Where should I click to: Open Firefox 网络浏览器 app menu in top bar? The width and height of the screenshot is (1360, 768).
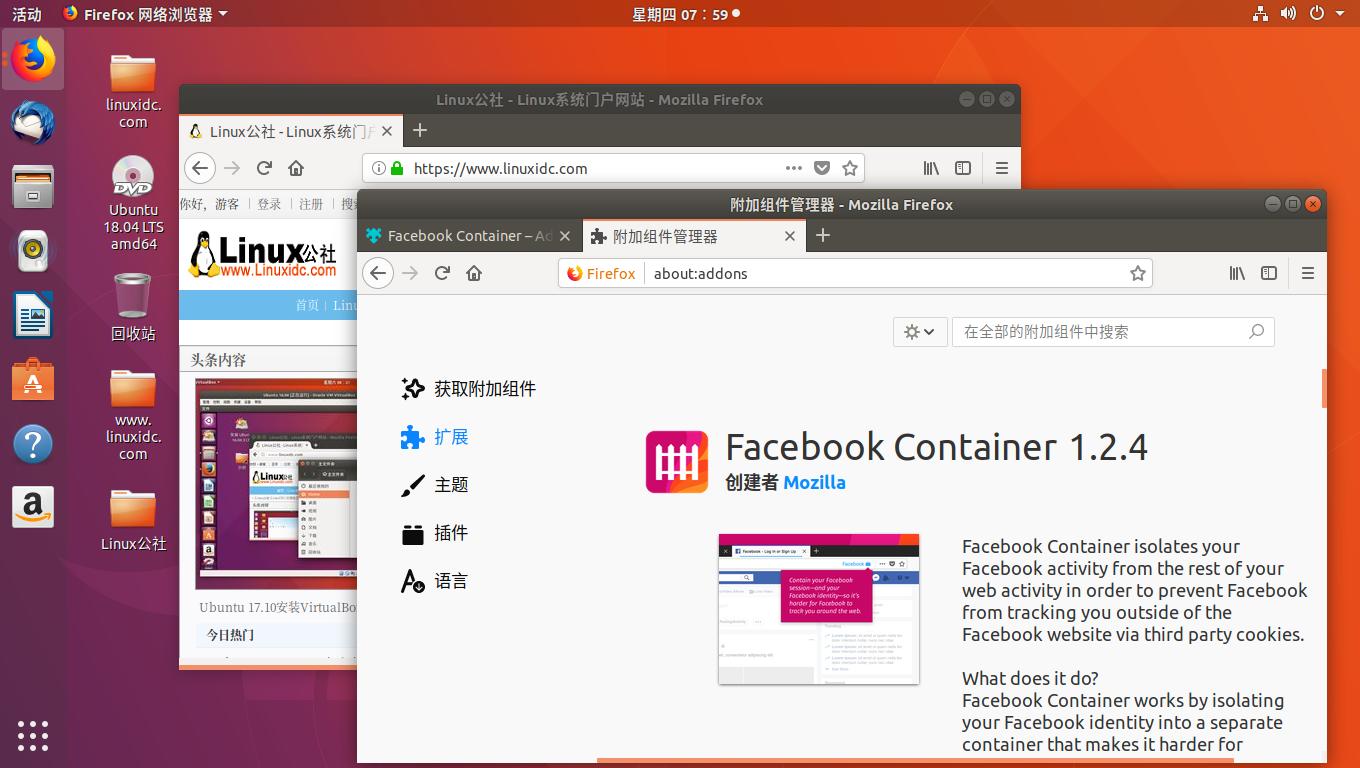[x=144, y=14]
